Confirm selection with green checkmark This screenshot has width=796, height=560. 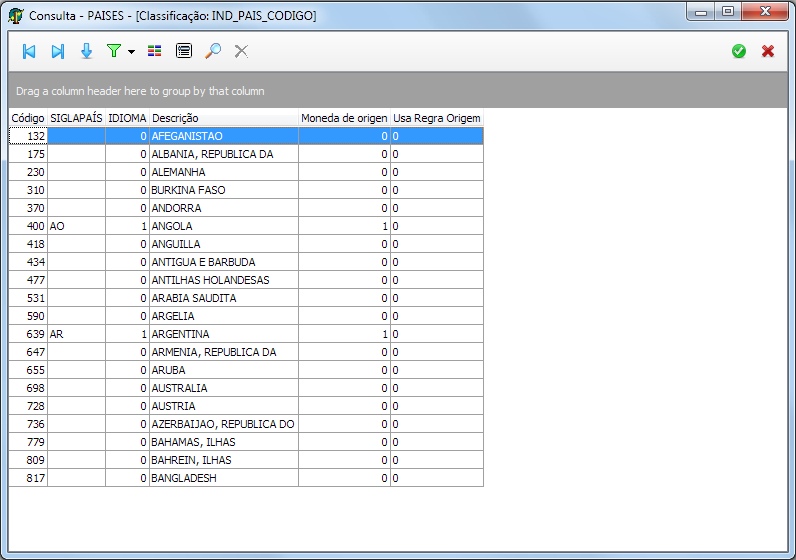(x=739, y=51)
